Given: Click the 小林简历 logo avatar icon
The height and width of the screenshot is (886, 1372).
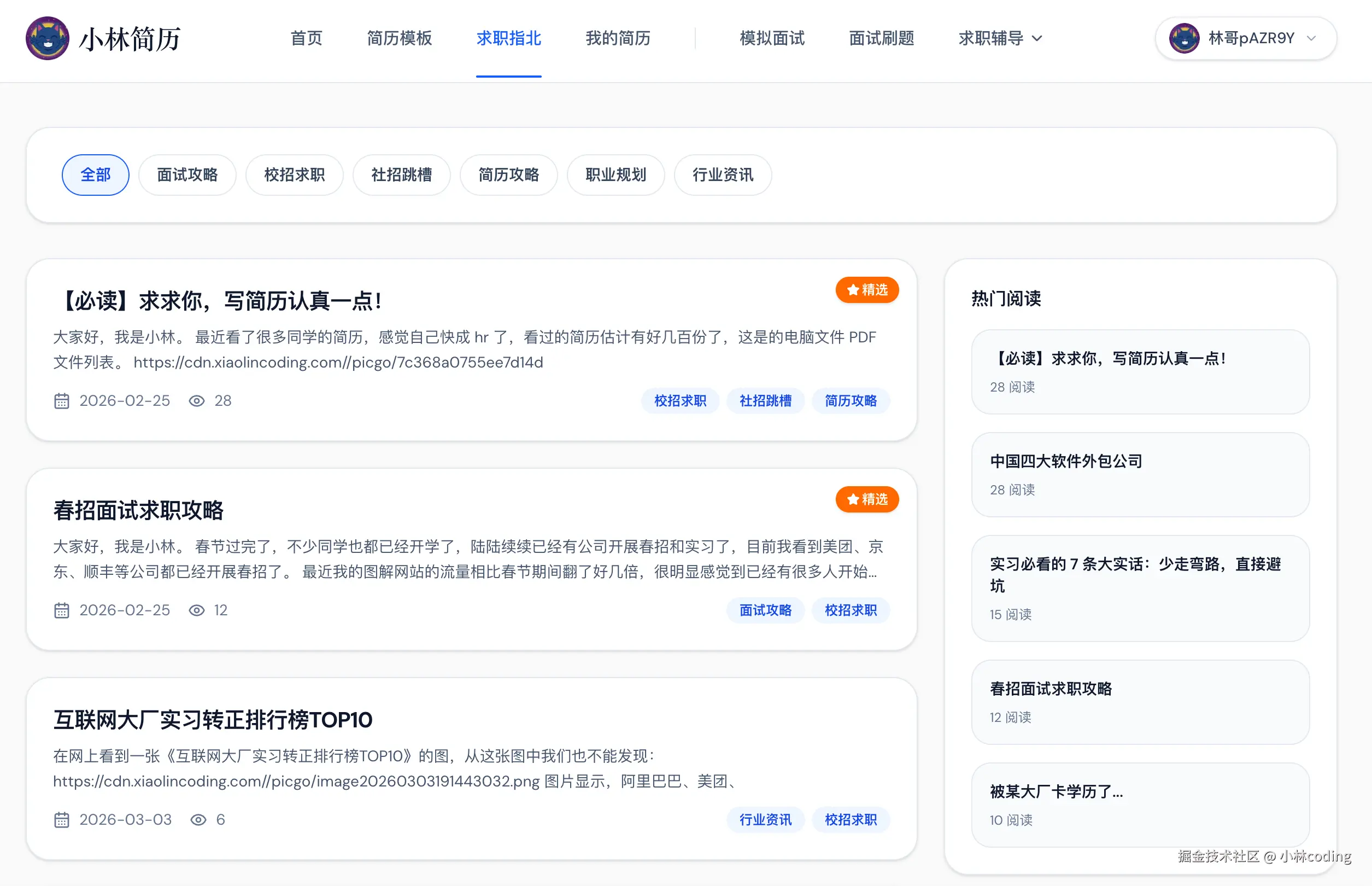Looking at the screenshot, I should [47, 38].
